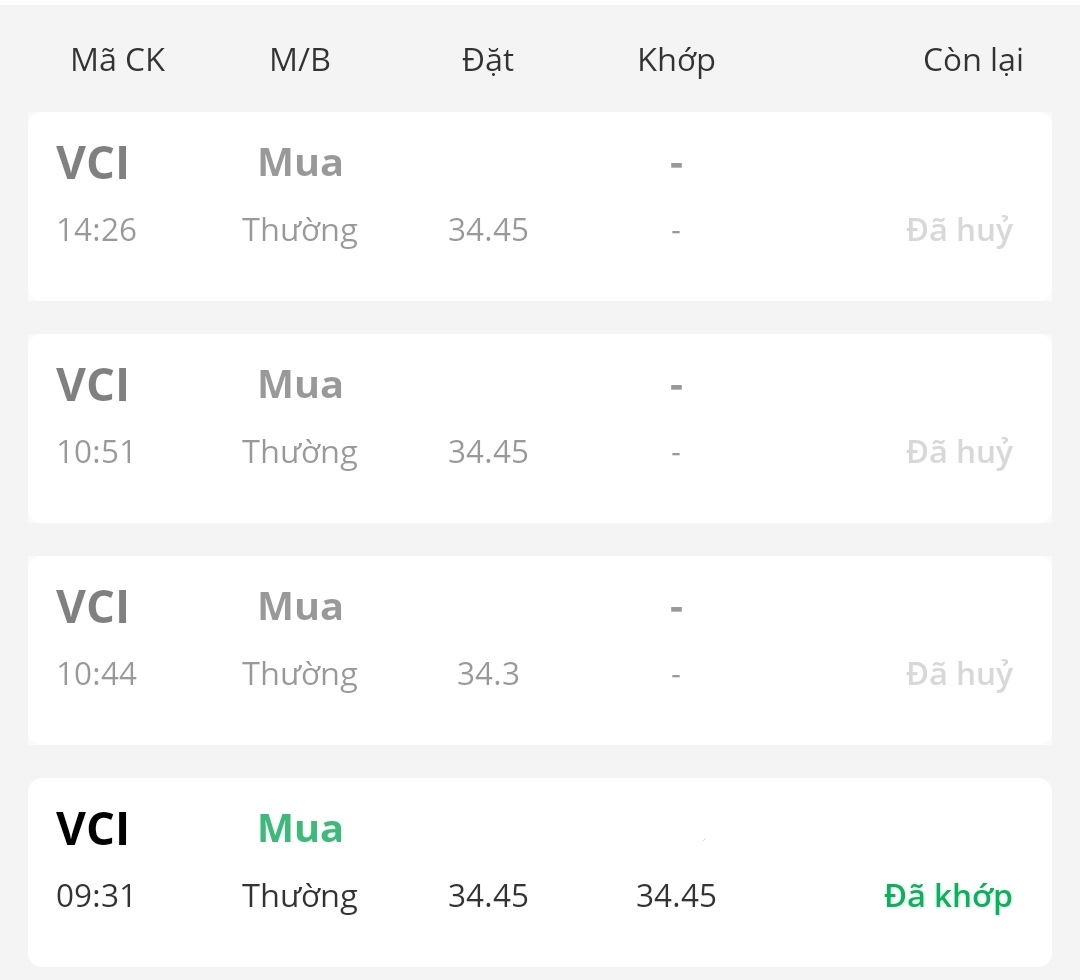Select the 10:51 order timestamp
Image resolution: width=1080 pixels, height=980 pixels.
coord(96,453)
